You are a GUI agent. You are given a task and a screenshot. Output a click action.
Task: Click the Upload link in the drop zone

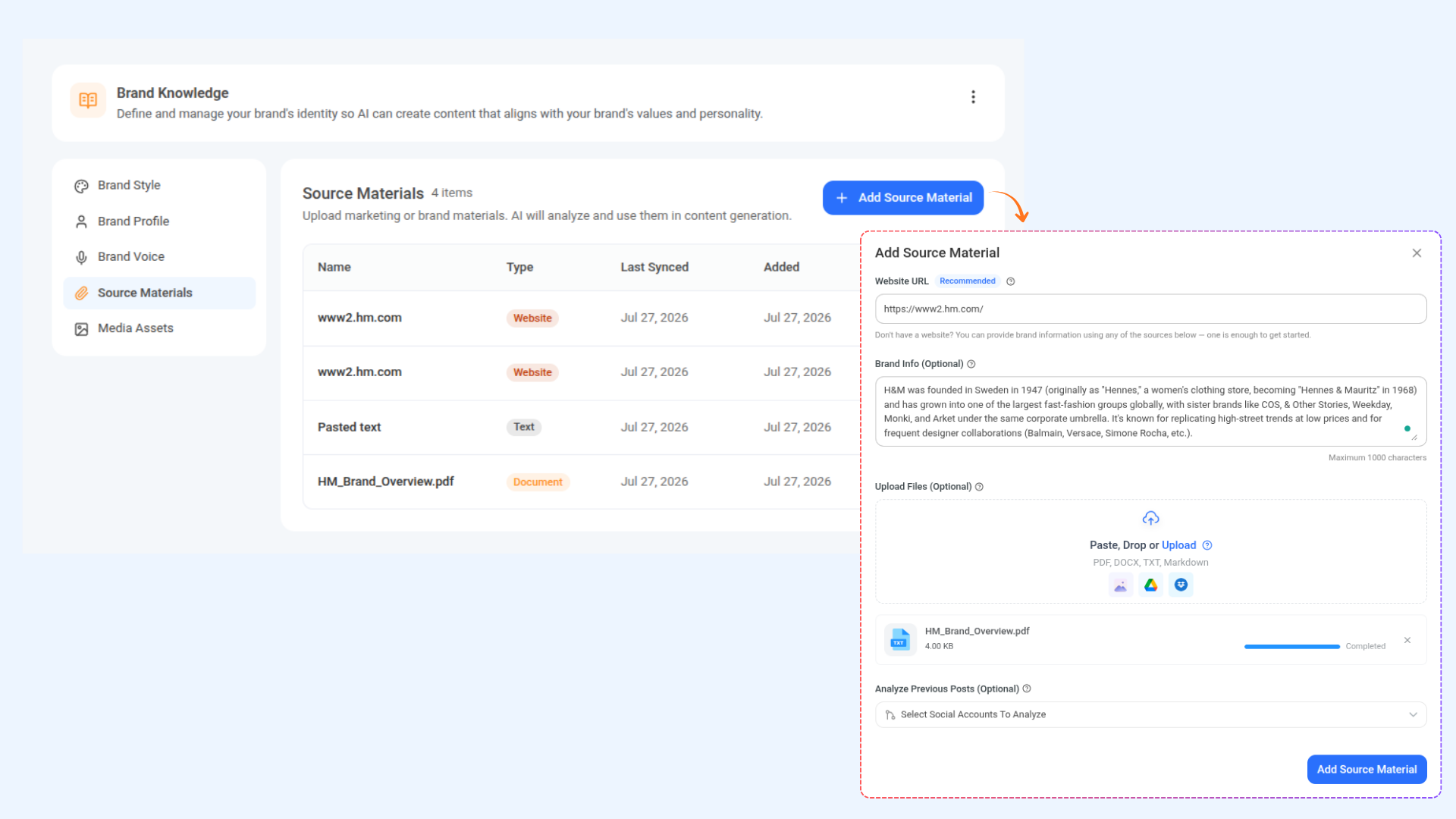click(x=1178, y=545)
